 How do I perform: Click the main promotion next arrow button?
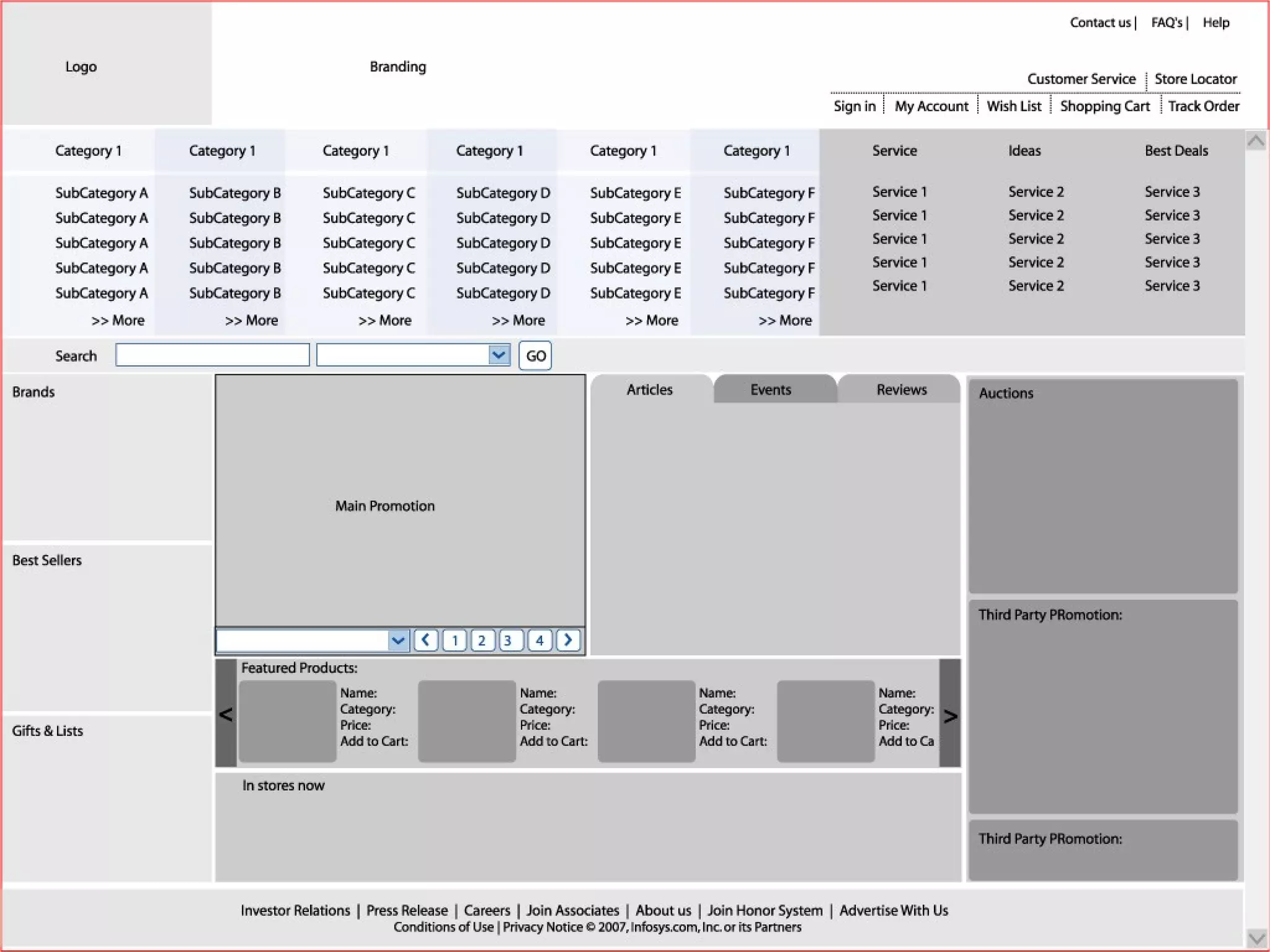point(568,640)
